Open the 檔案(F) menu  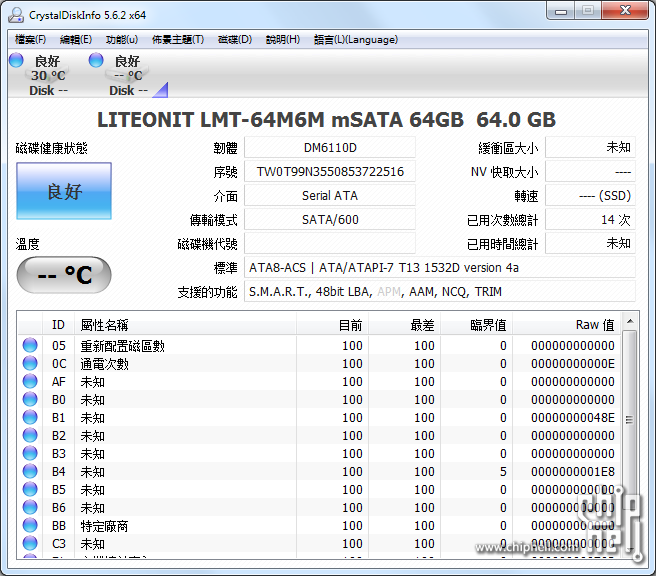[30, 40]
